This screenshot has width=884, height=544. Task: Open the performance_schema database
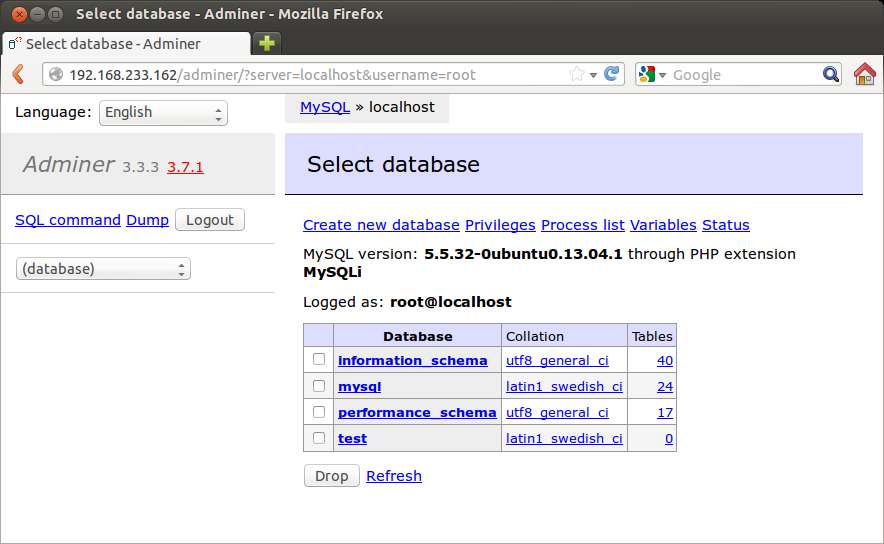pyautogui.click(x=417, y=413)
